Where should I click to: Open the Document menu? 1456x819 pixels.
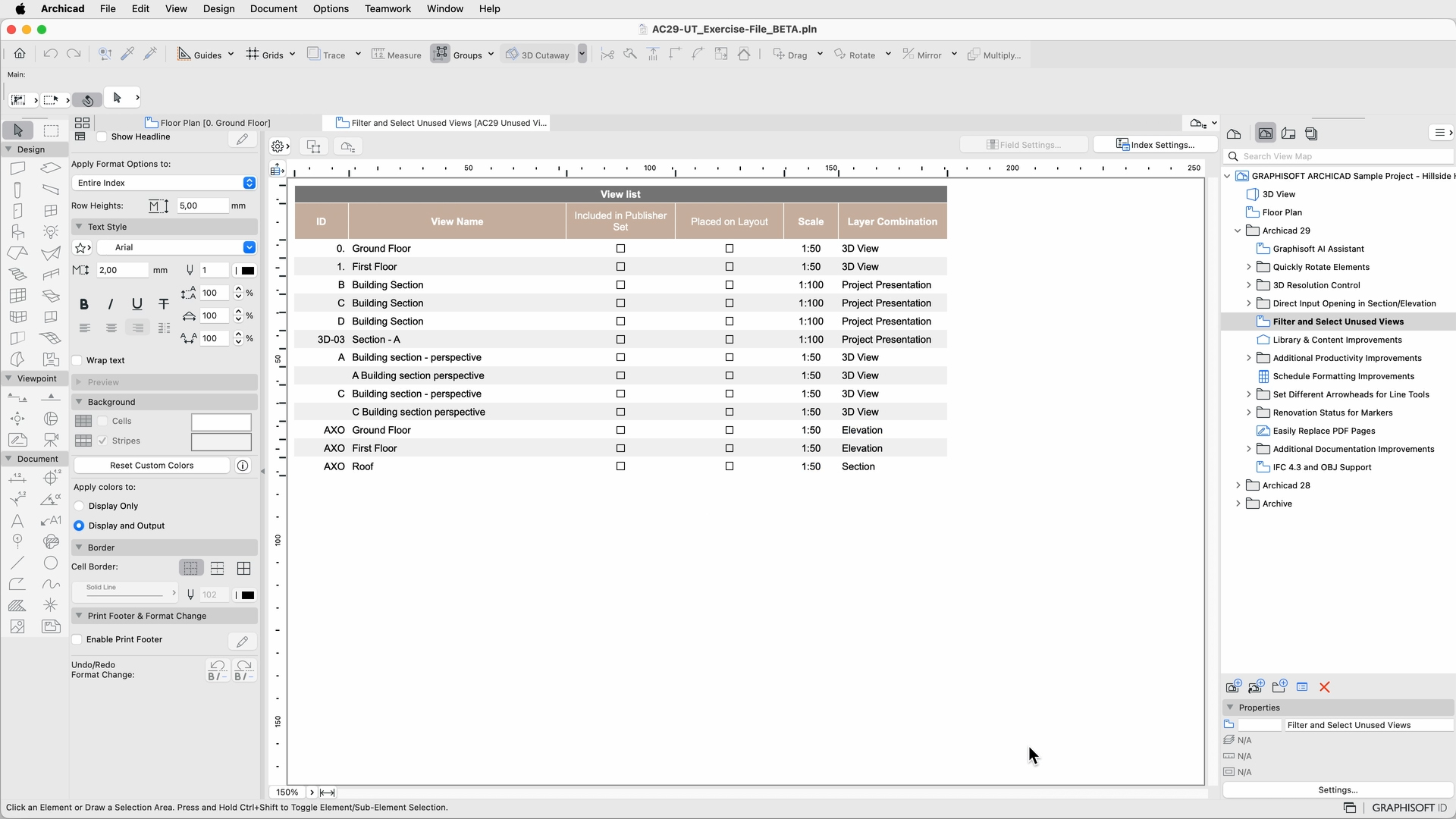coord(273,8)
